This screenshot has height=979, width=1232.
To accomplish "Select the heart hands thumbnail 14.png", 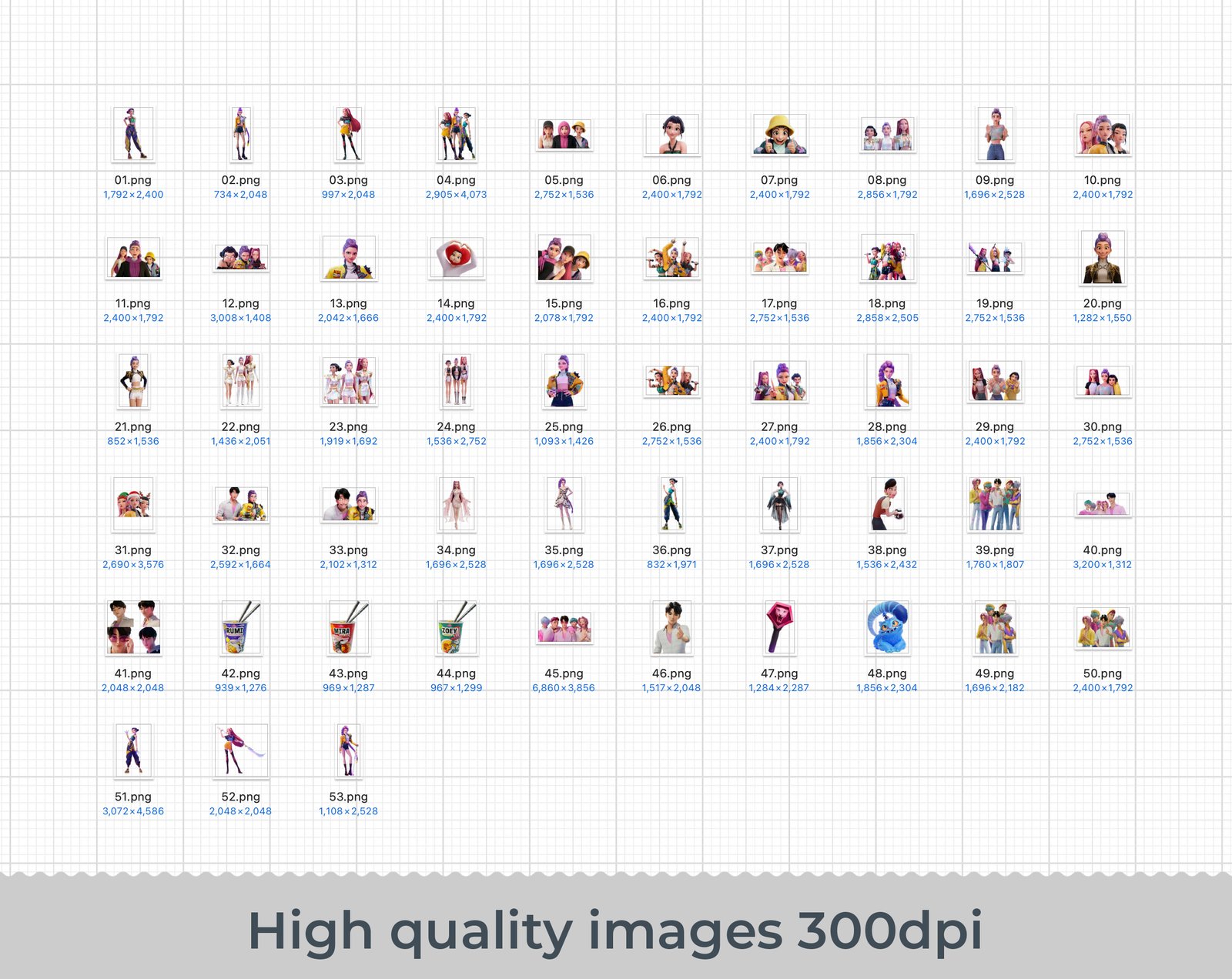I will coord(456,258).
